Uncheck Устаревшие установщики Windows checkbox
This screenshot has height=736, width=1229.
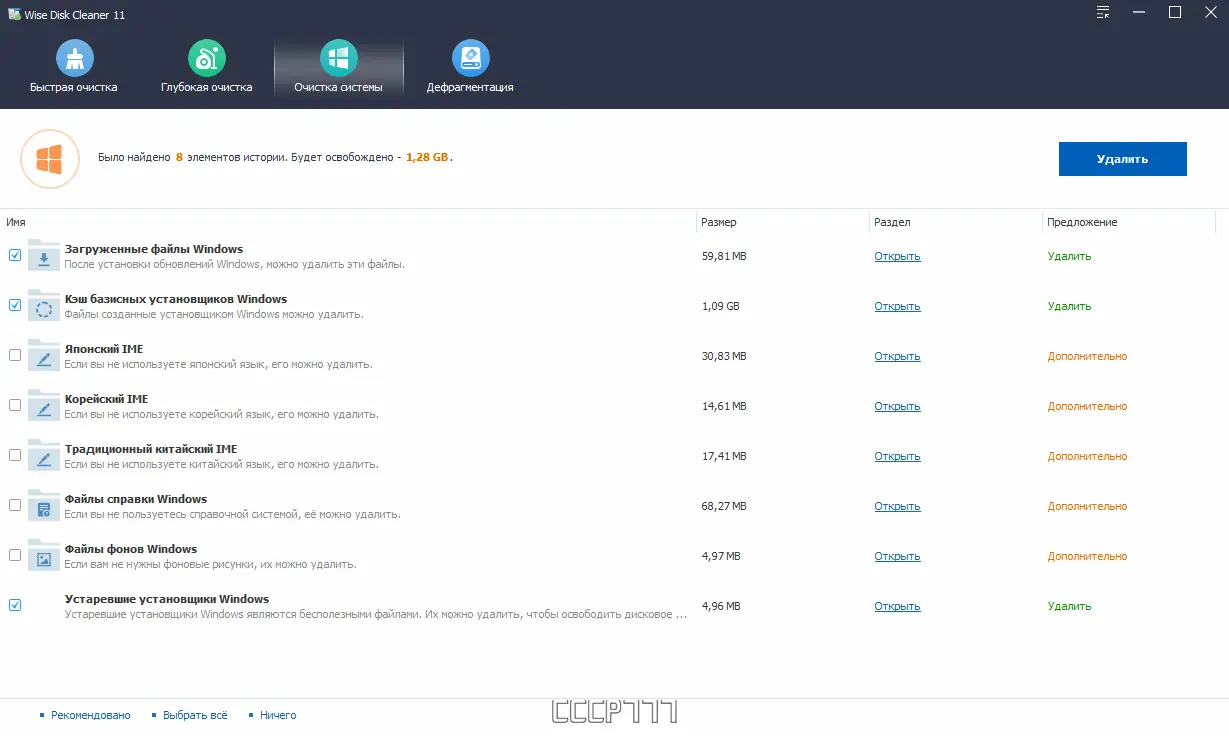tap(15, 605)
